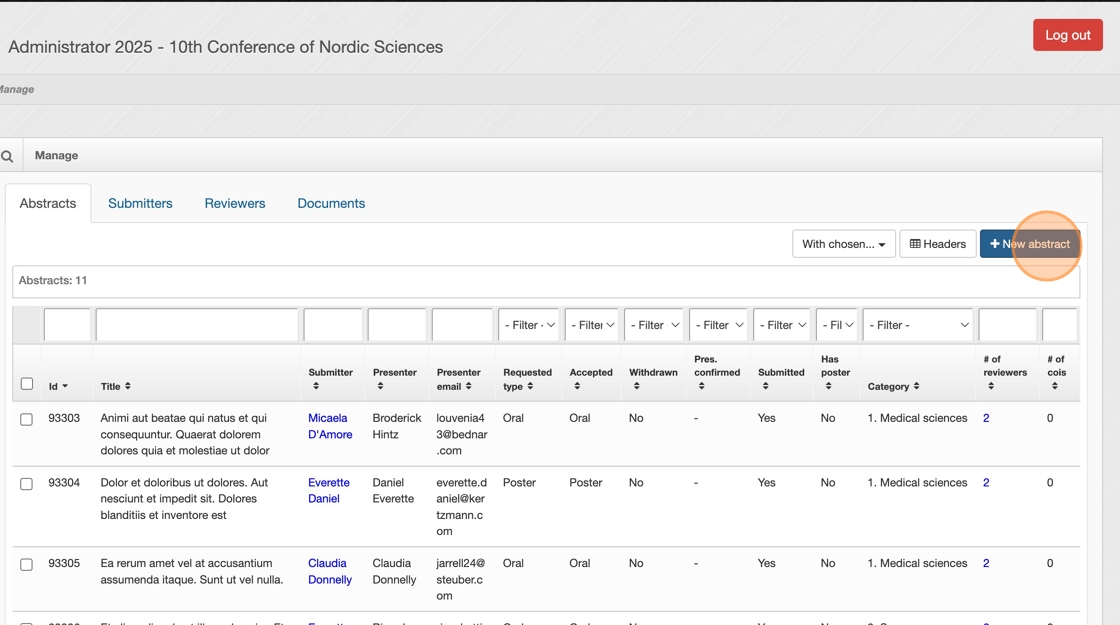Sort by Presenter email icon
The height and width of the screenshot is (625, 1120).
(x=468, y=386)
